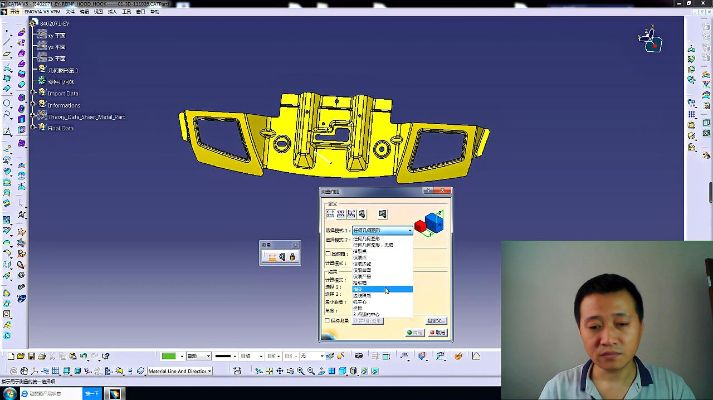This screenshot has width=713, height=400.
Task: Toggle the checkbox at dialog bottom left
Action: coord(327,320)
